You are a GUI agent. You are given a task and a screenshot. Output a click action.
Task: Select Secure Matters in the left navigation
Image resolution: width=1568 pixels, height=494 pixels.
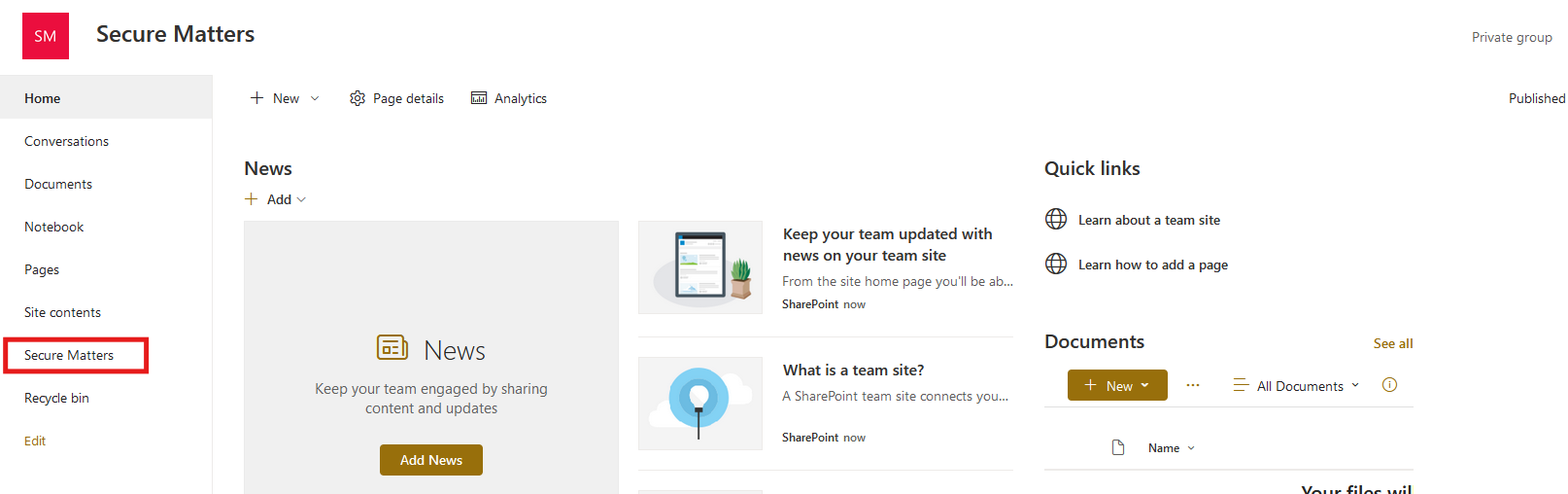[69, 355]
